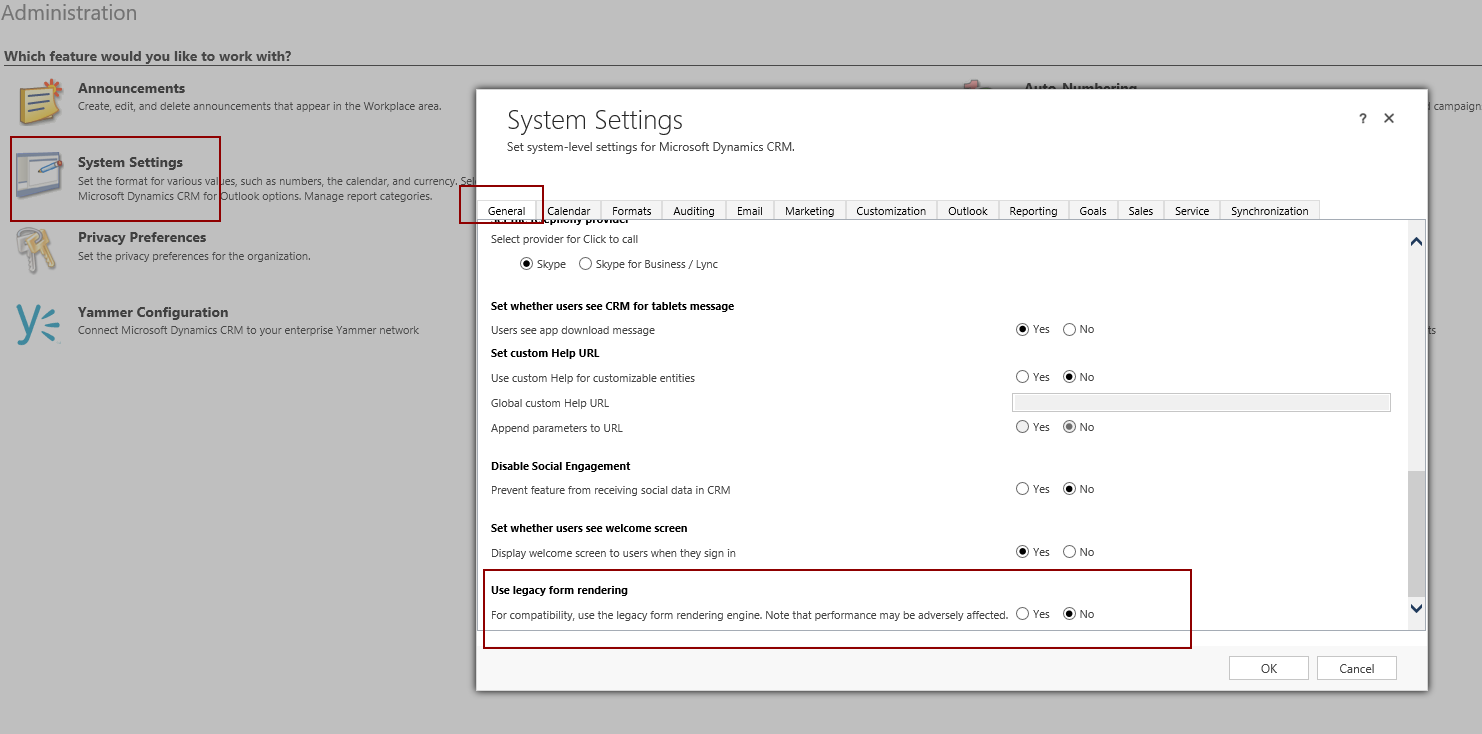The image size is (1482, 734).
Task: Cancel the System Settings dialog
Action: coord(1357,668)
